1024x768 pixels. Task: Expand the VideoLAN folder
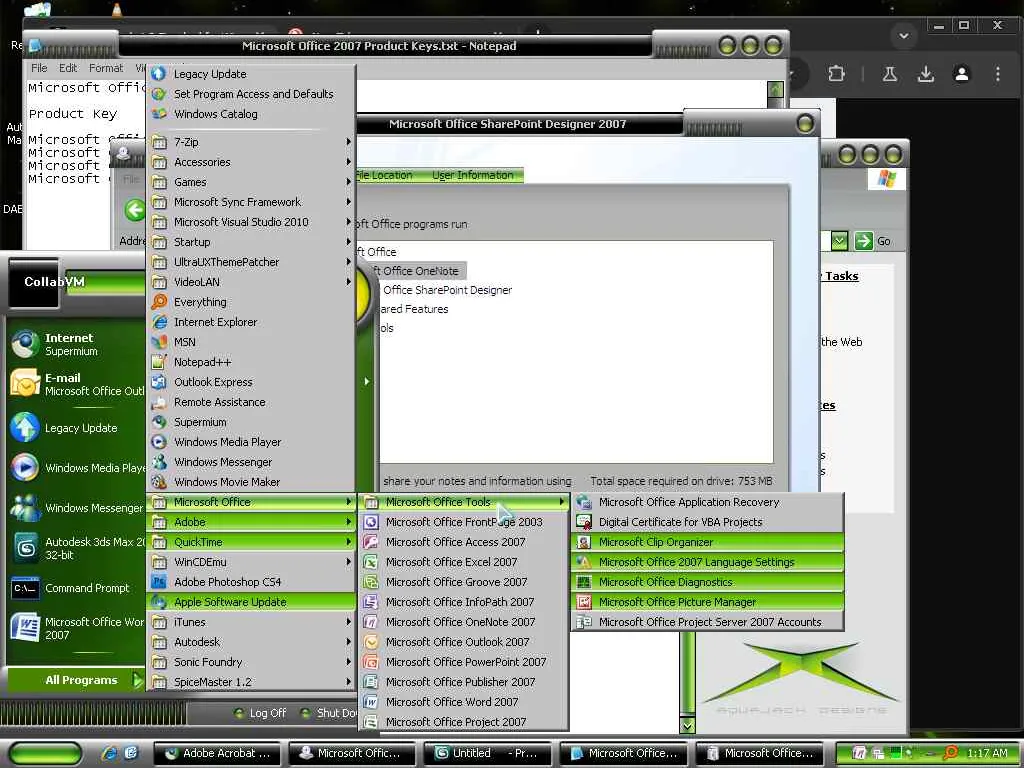[x=251, y=282]
